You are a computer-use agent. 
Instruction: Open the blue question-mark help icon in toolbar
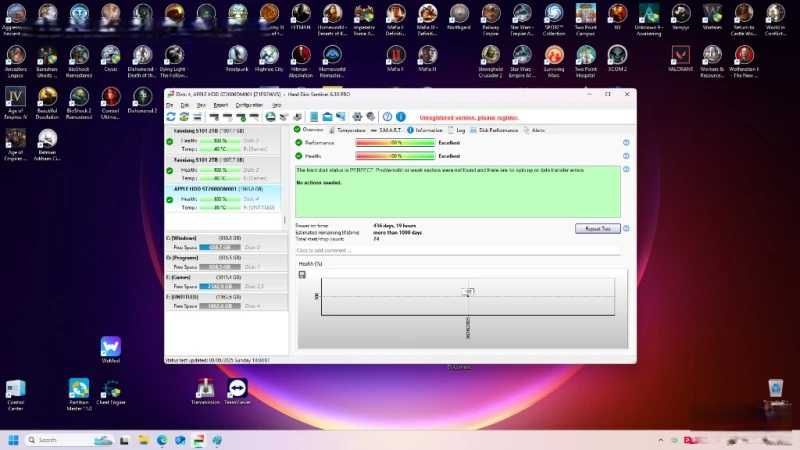(x=387, y=117)
